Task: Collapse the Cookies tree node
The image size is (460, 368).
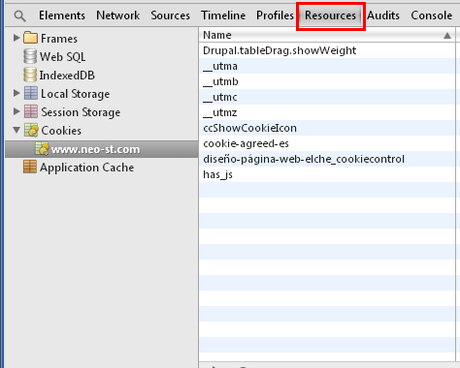Action: pyautogui.click(x=16, y=130)
